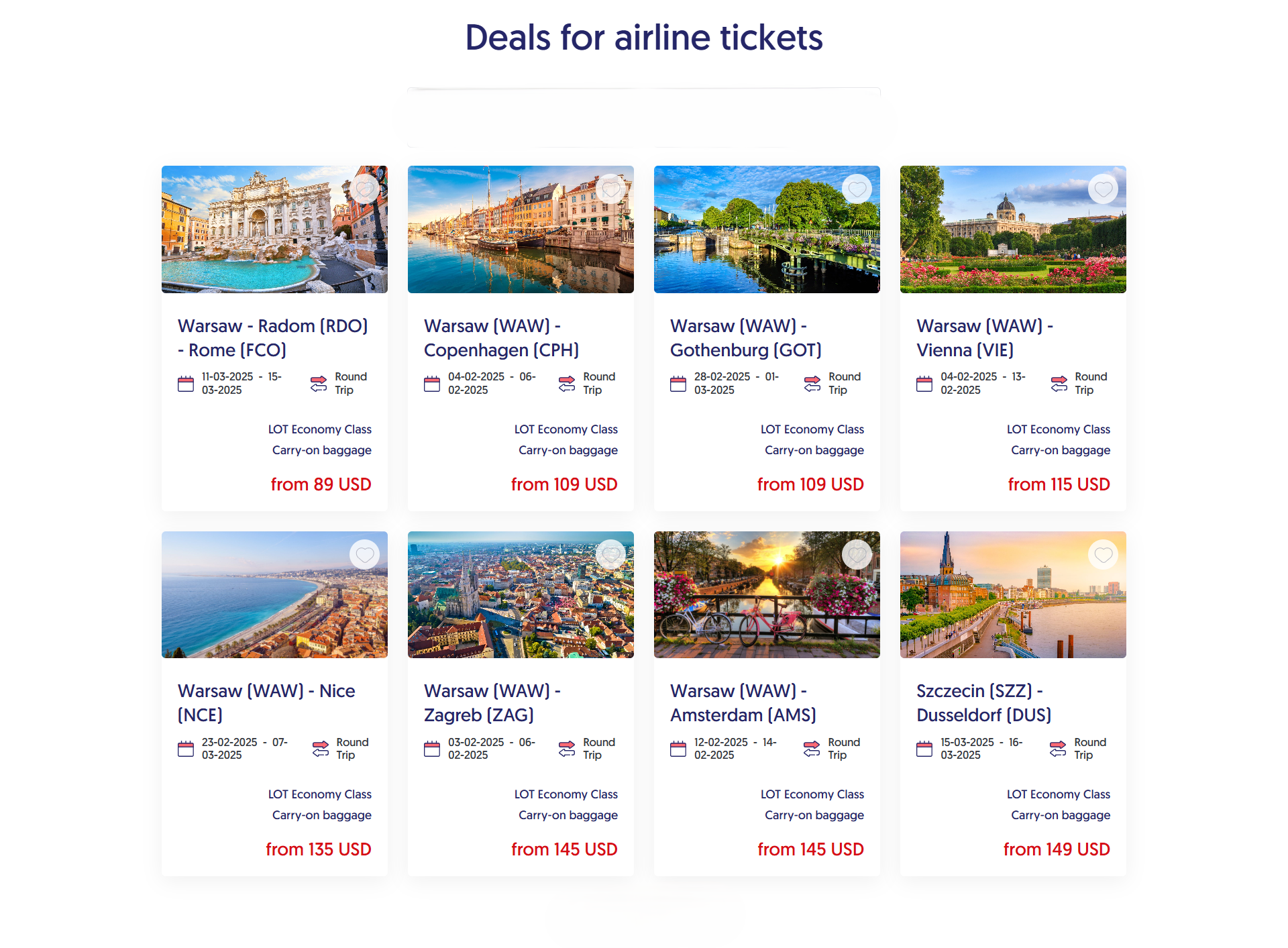Click the 'from 145 USD' Amsterdam price
1288x948 pixels.
click(x=810, y=849)
